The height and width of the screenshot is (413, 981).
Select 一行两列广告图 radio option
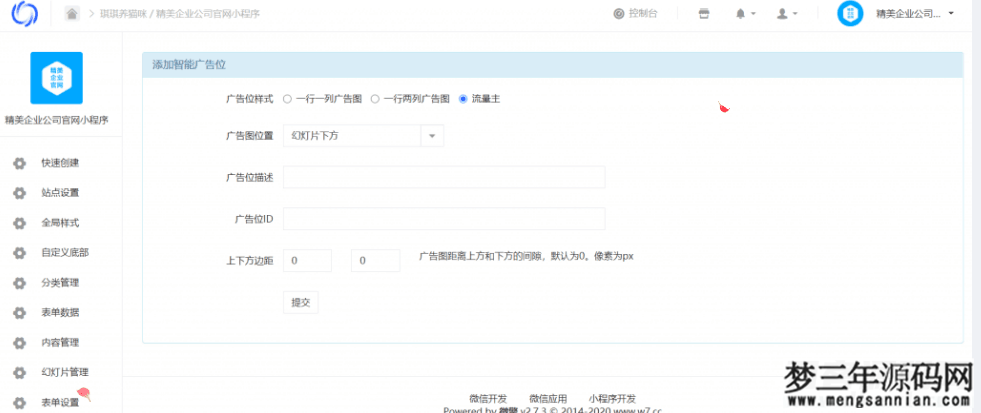click(x=375, y=99)
